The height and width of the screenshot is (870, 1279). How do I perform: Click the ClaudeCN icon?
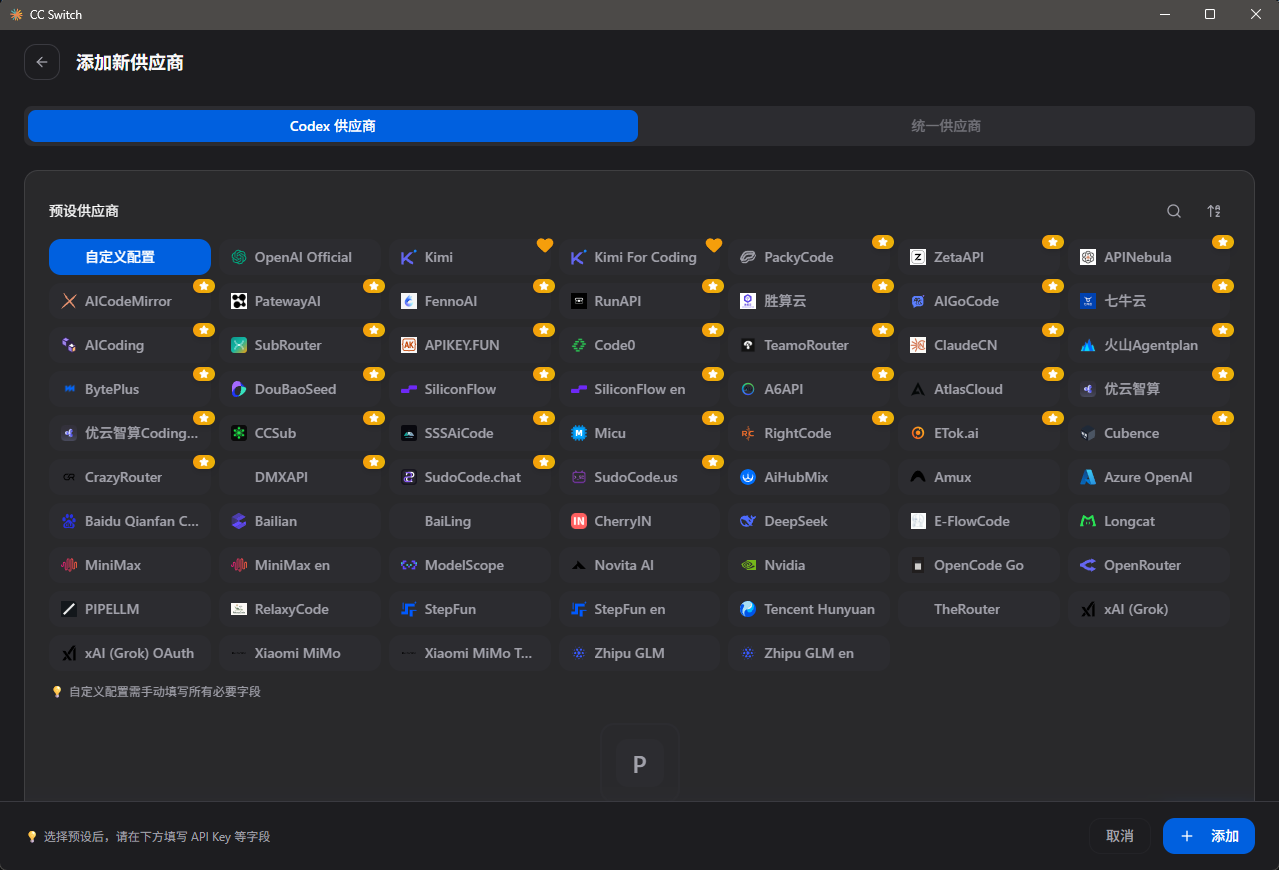coord(918,345)
